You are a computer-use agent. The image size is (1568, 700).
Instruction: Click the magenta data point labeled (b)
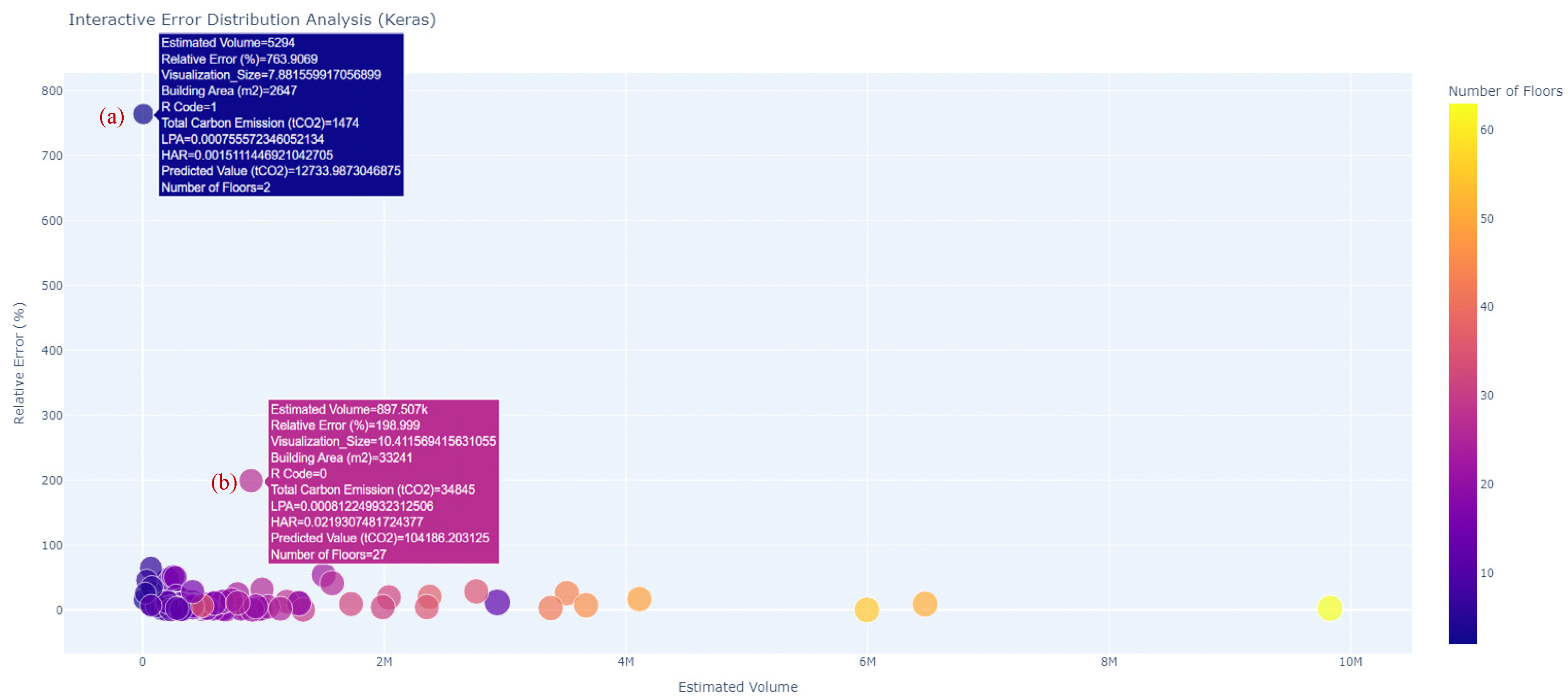(x=251, y=481)
